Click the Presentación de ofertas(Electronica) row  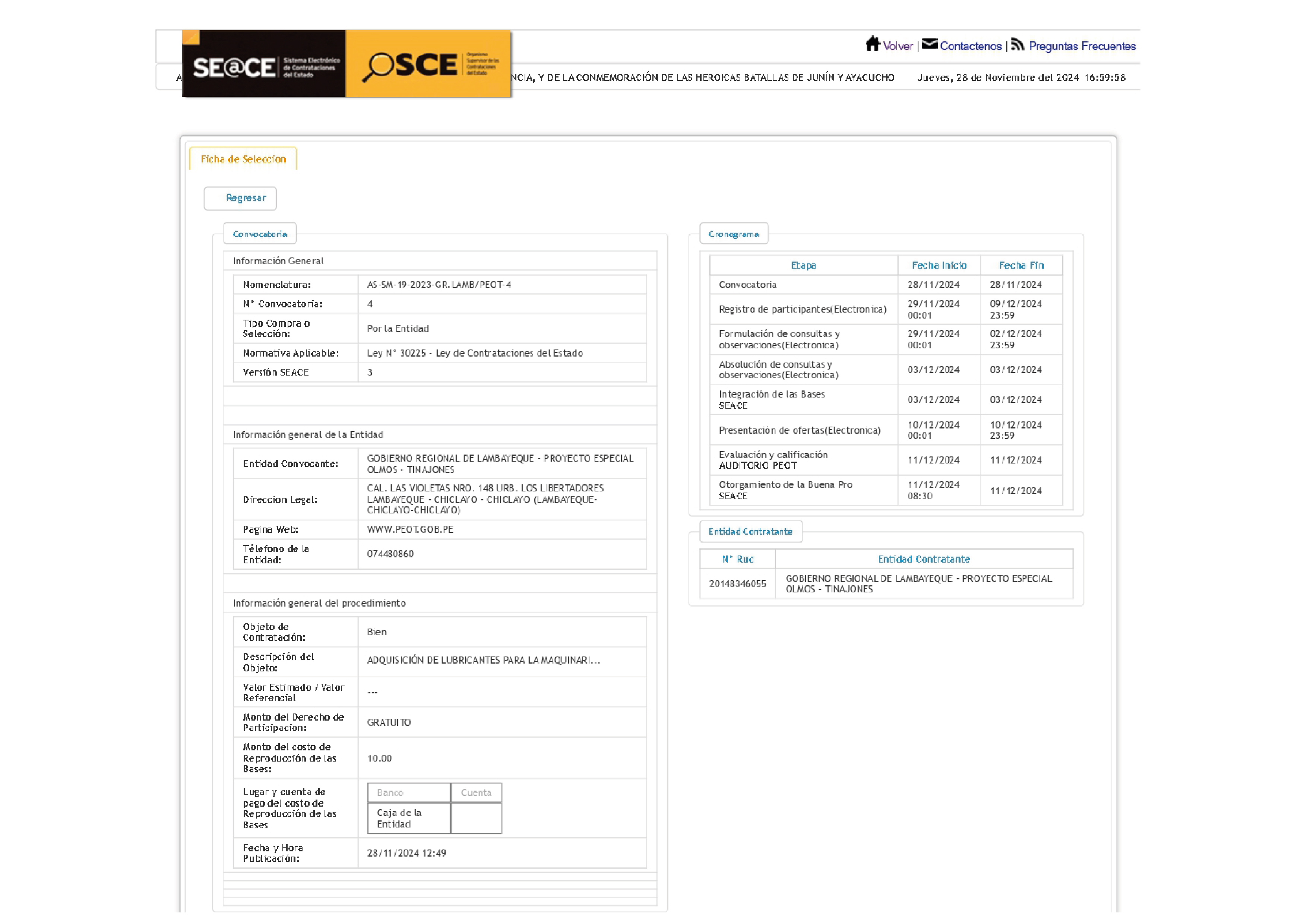tap(886, 430)
